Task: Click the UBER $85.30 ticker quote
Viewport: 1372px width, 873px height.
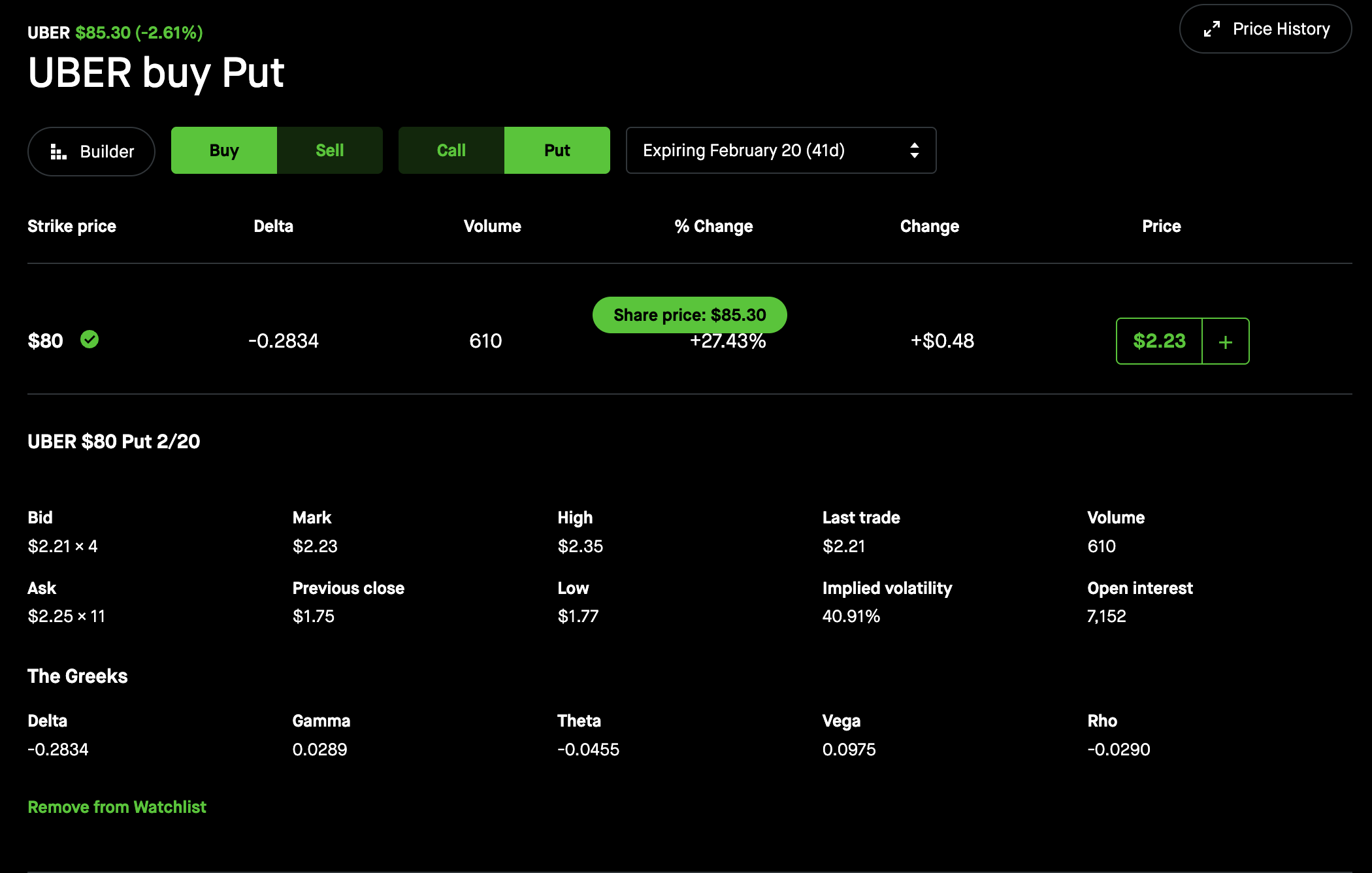Action: 115,33
